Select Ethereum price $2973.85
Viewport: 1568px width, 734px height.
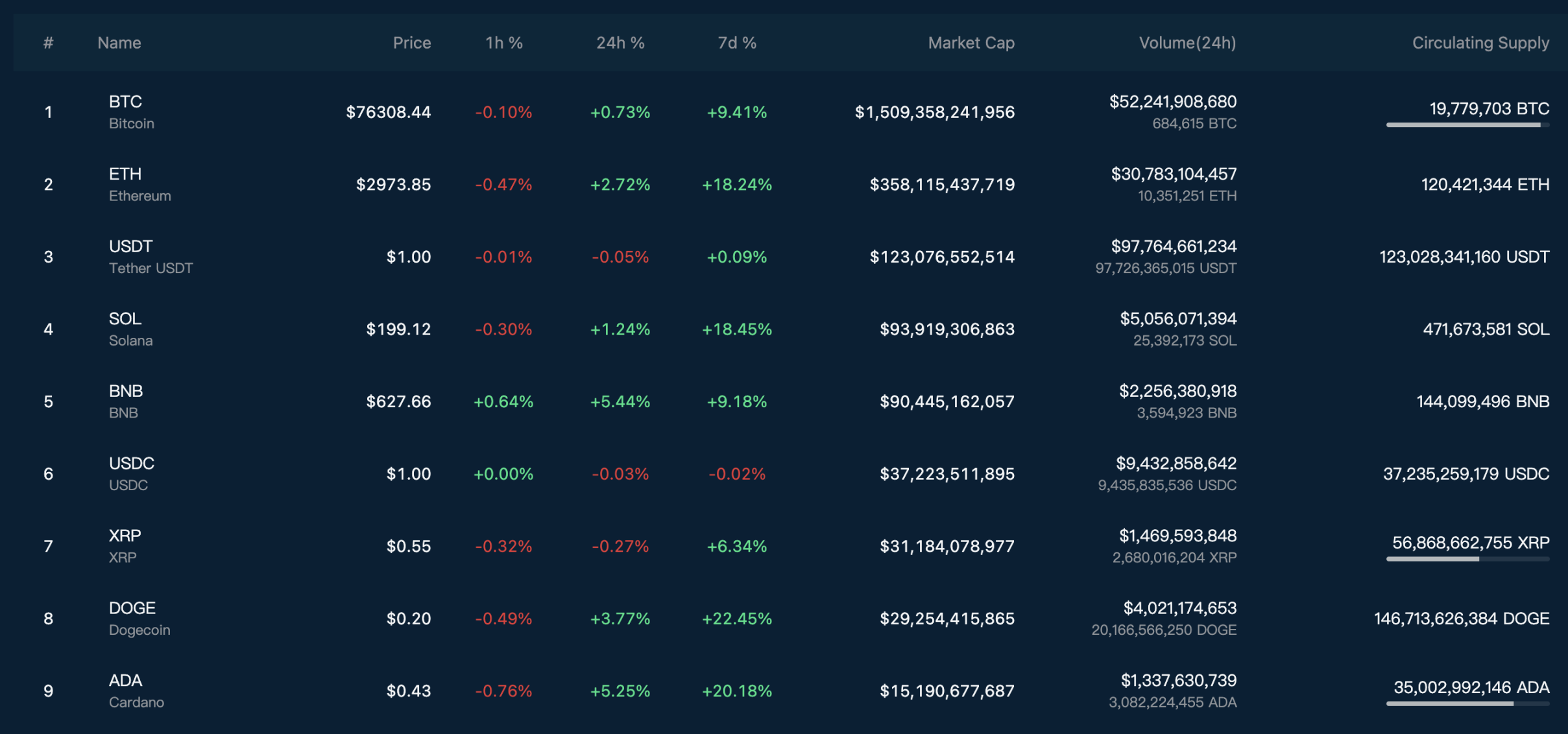click(x=394, y=185)
